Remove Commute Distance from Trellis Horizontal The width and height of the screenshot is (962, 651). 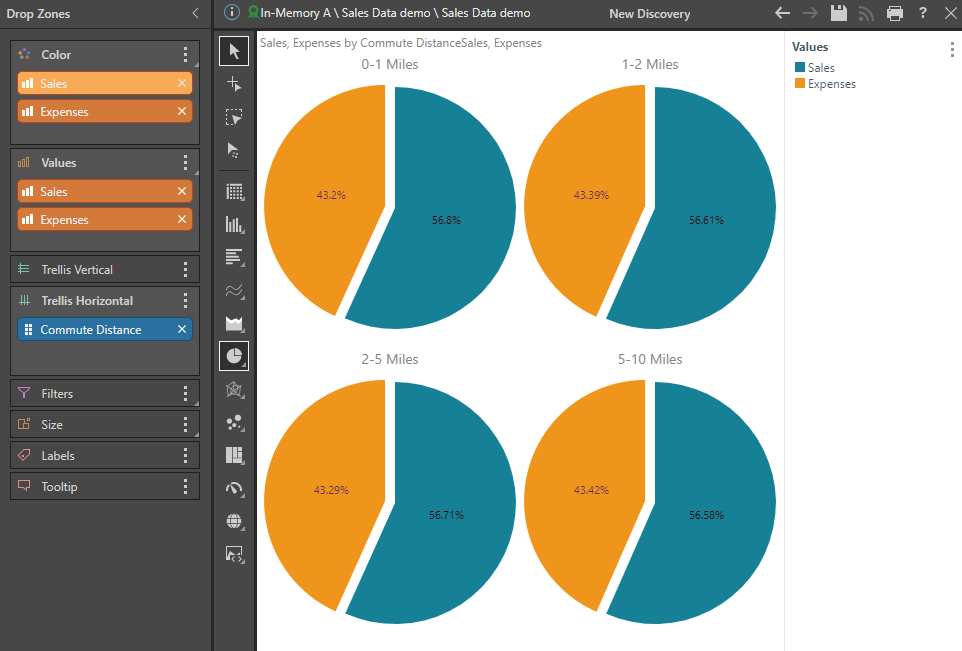point(182,330)
